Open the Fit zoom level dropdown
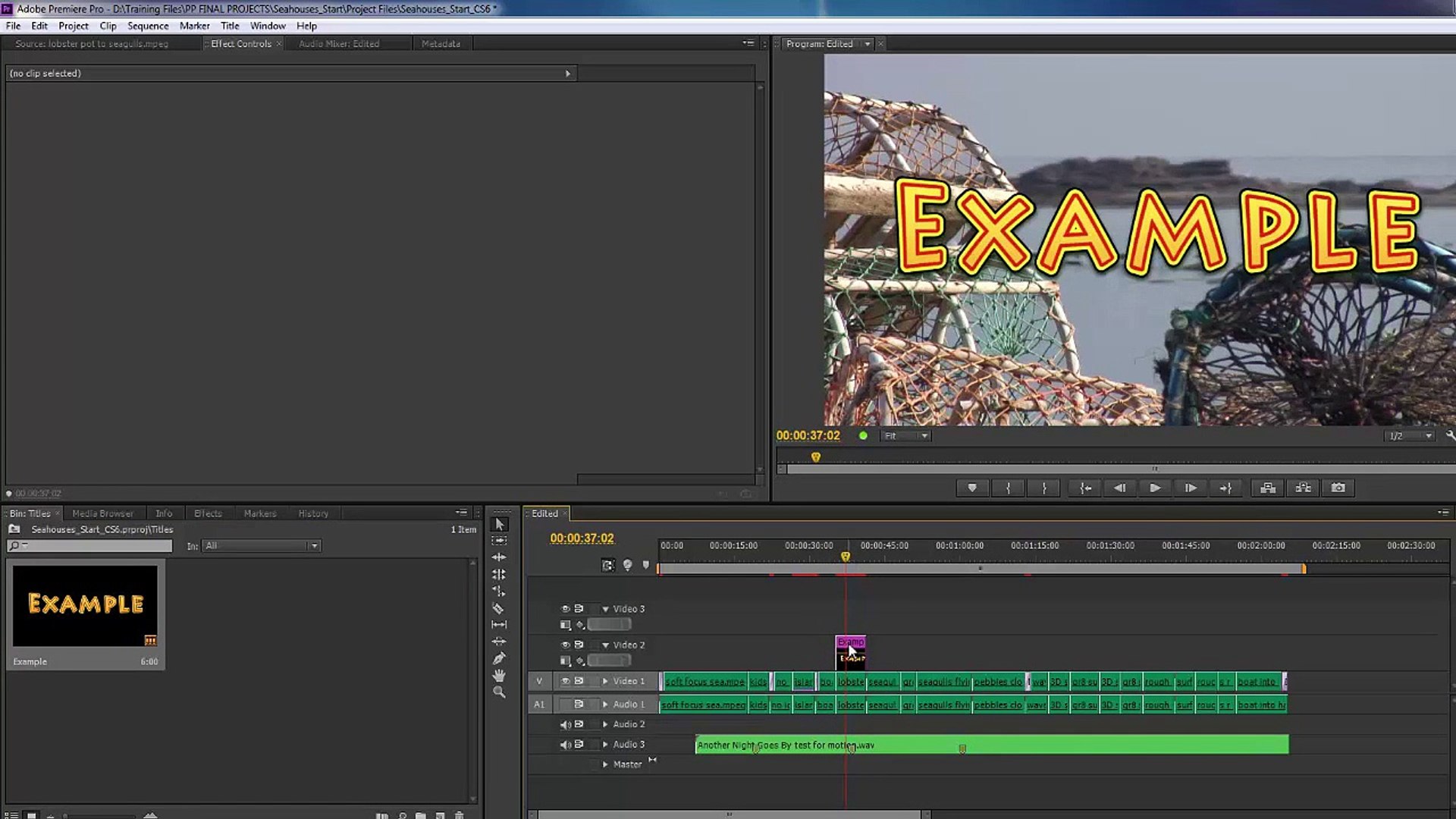 point(905,435)
